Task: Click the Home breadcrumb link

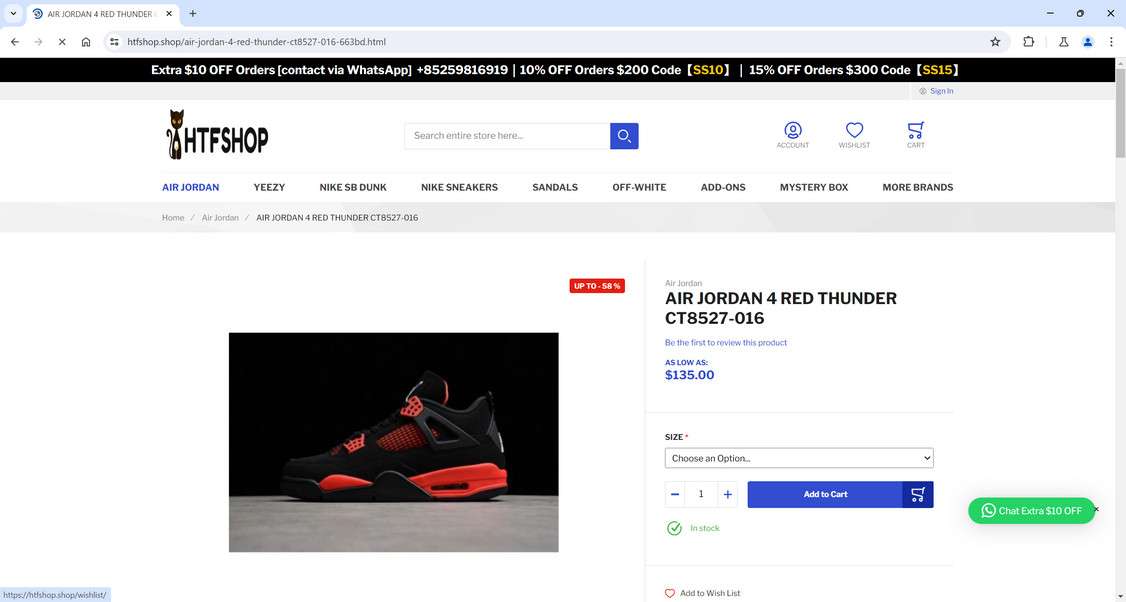Action: coord(173,218)
